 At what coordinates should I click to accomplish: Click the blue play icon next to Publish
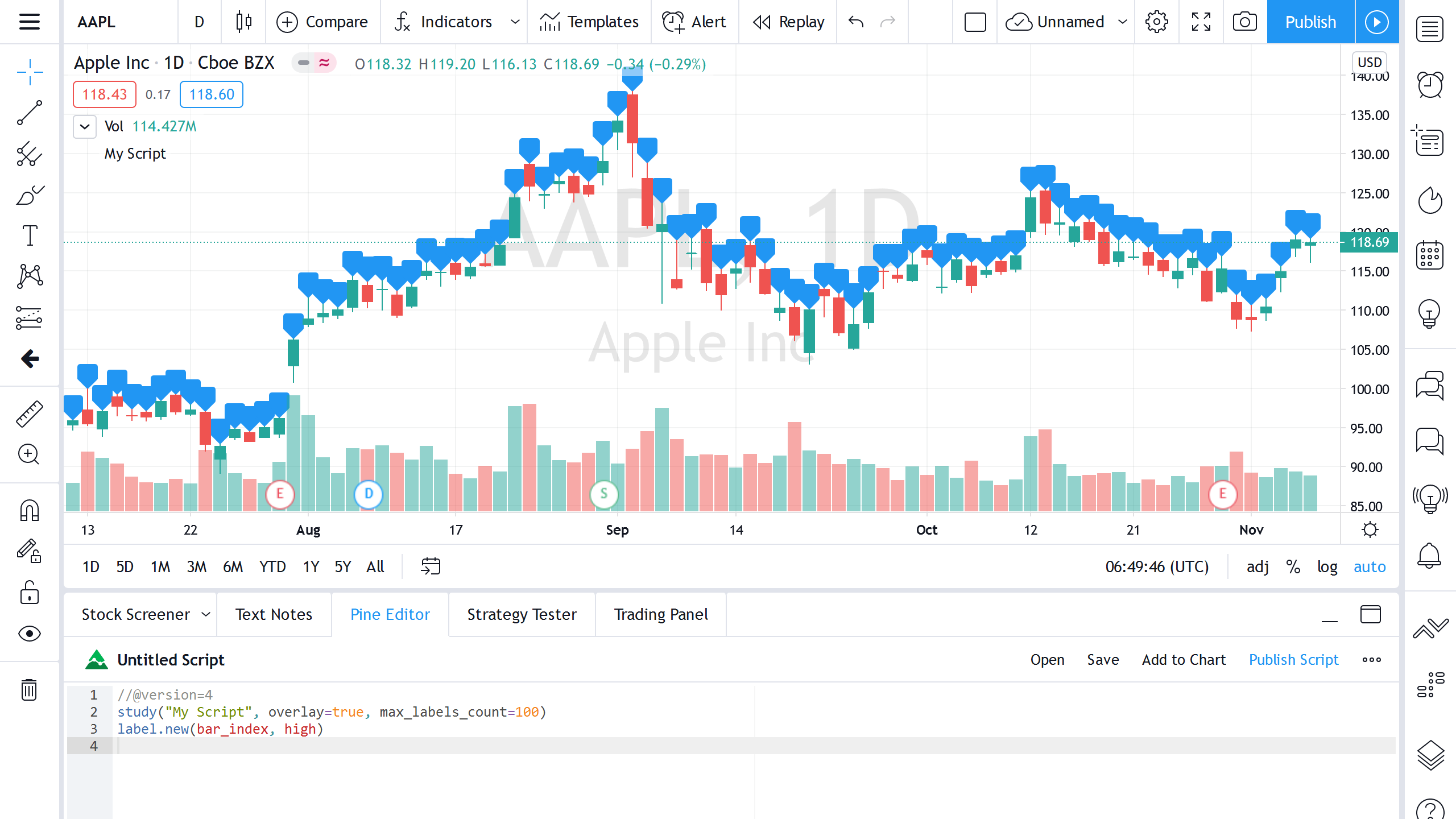coord(1377,22)
